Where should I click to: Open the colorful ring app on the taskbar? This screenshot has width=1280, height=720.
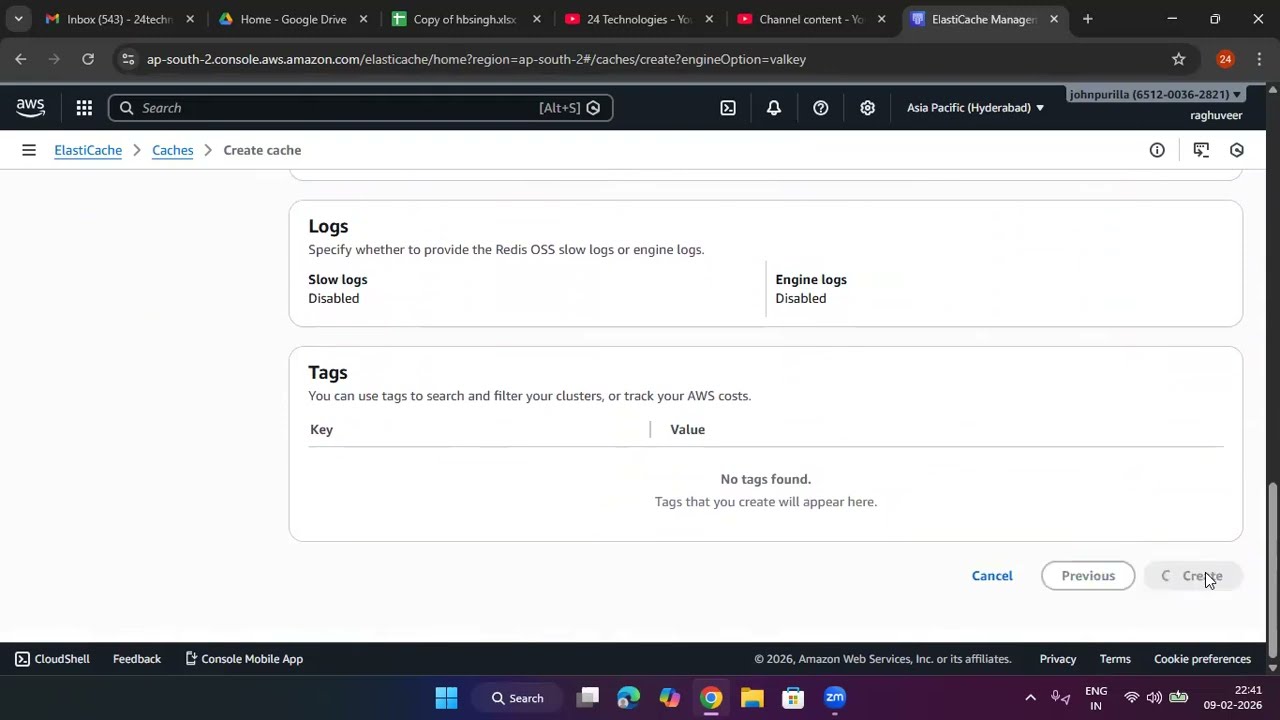click(628, 698)
